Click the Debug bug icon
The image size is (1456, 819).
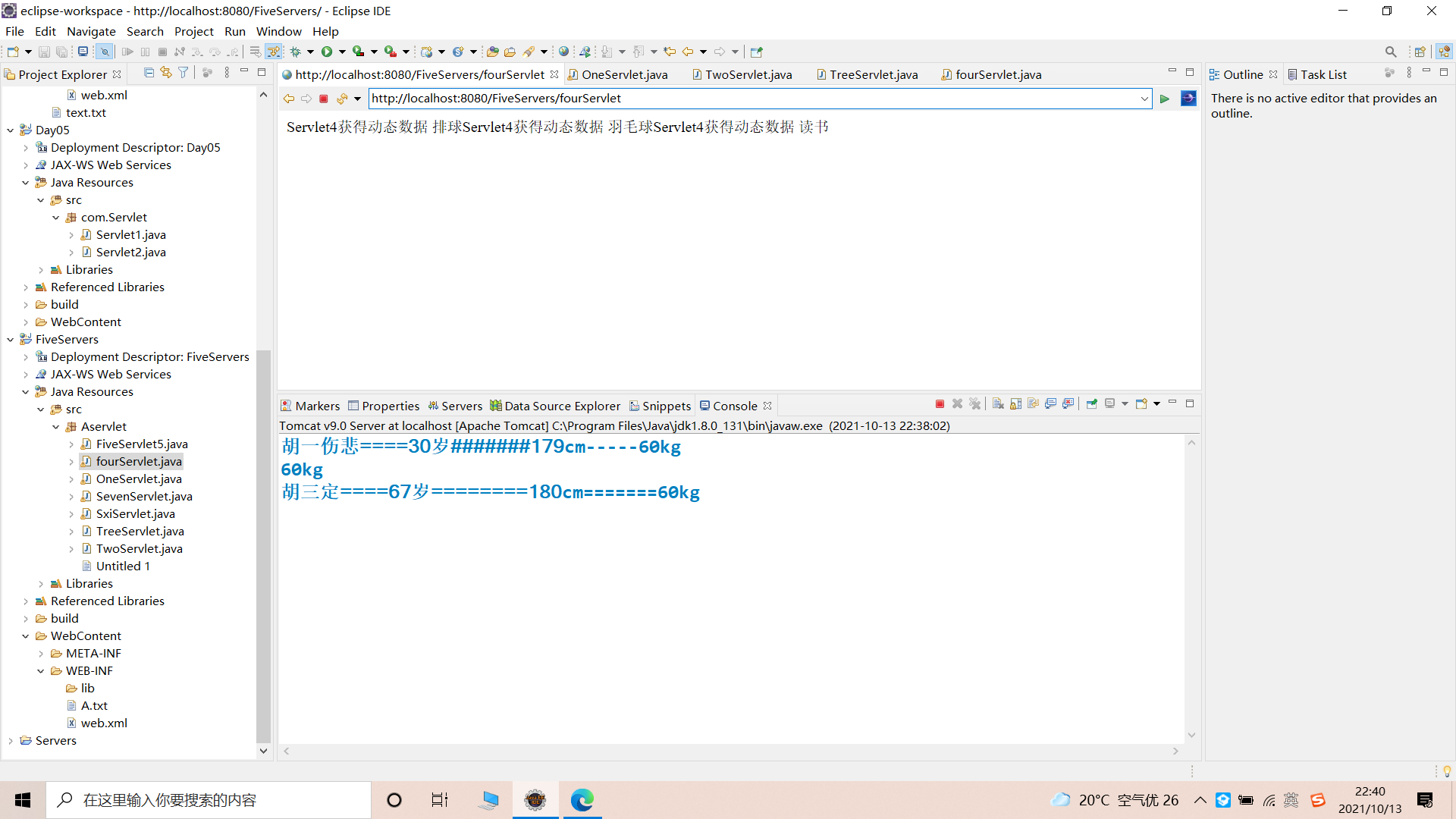click(x=296, y=52)
